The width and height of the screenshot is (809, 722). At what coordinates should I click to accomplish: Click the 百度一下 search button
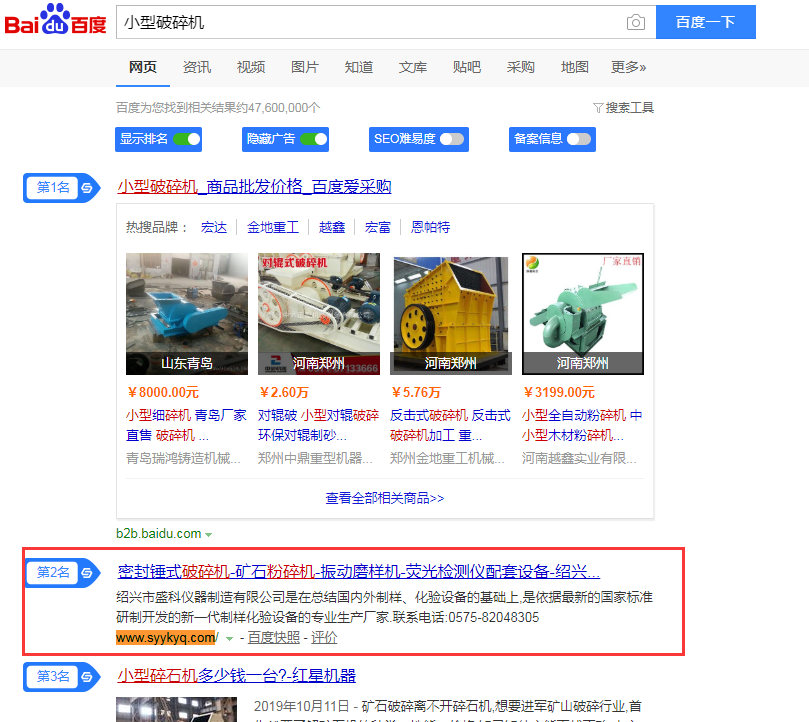coord(706,22)
